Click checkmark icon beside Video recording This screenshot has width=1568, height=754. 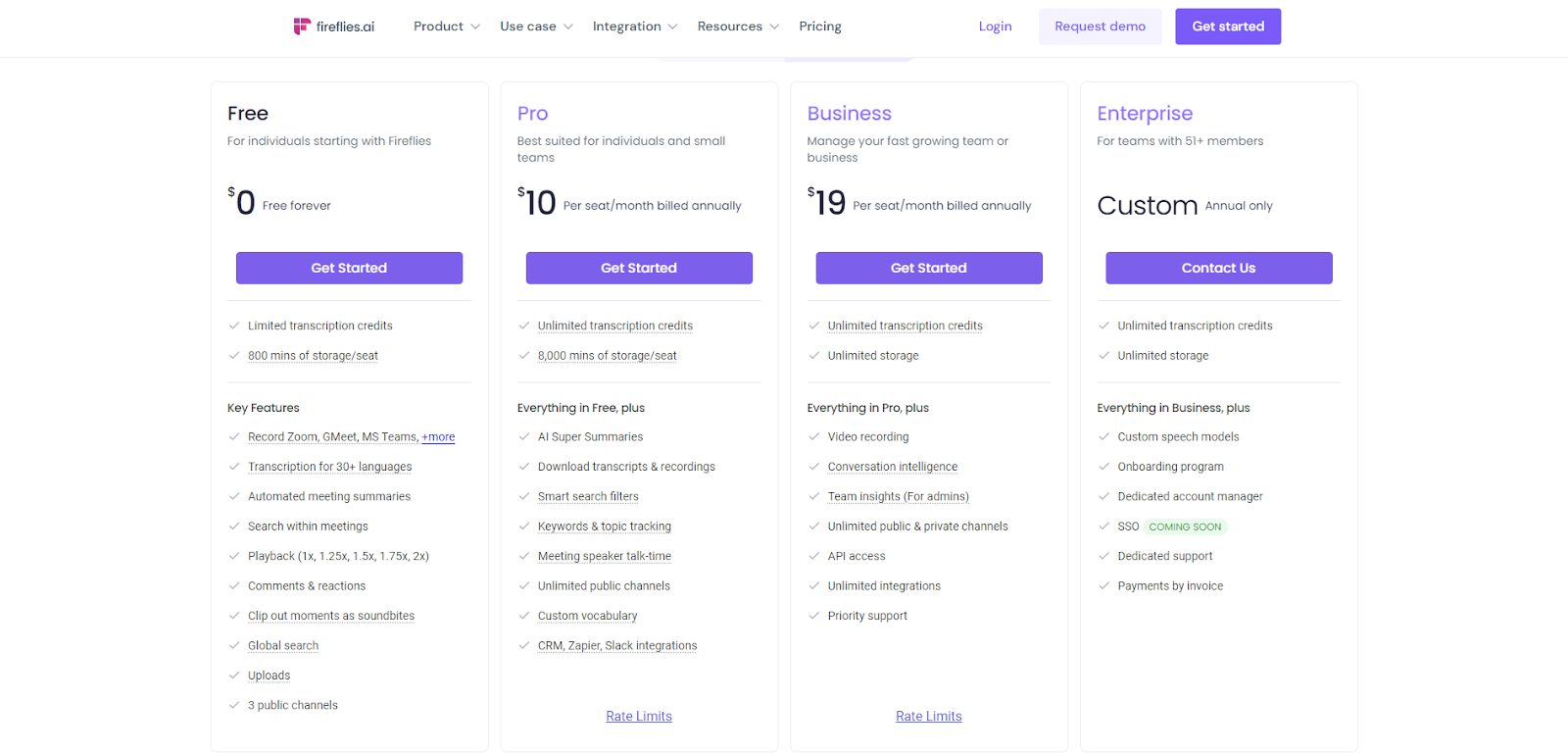(813, 437)
